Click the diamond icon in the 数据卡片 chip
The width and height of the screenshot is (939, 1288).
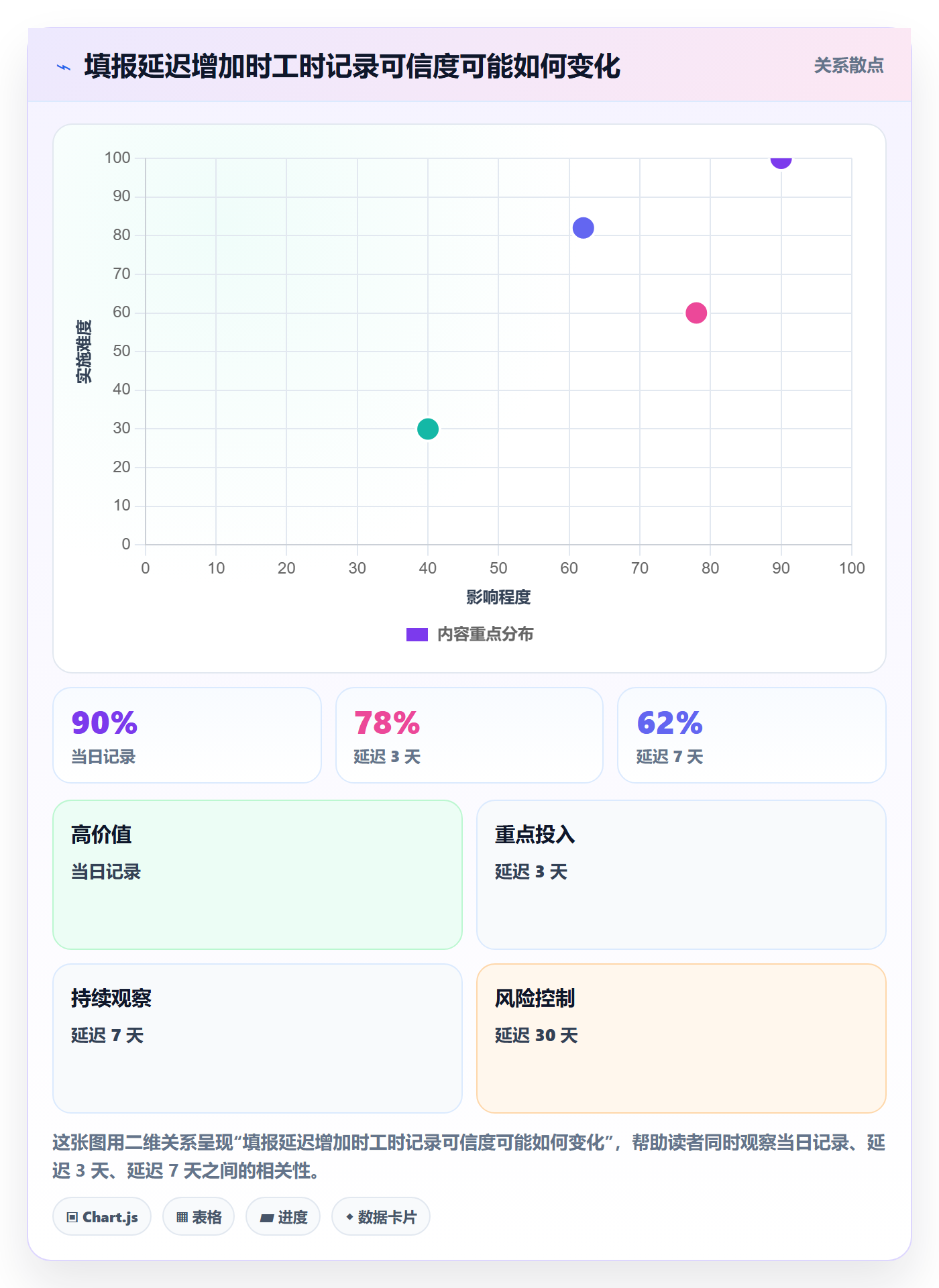pyautogui.click(x=349, y=1217)
